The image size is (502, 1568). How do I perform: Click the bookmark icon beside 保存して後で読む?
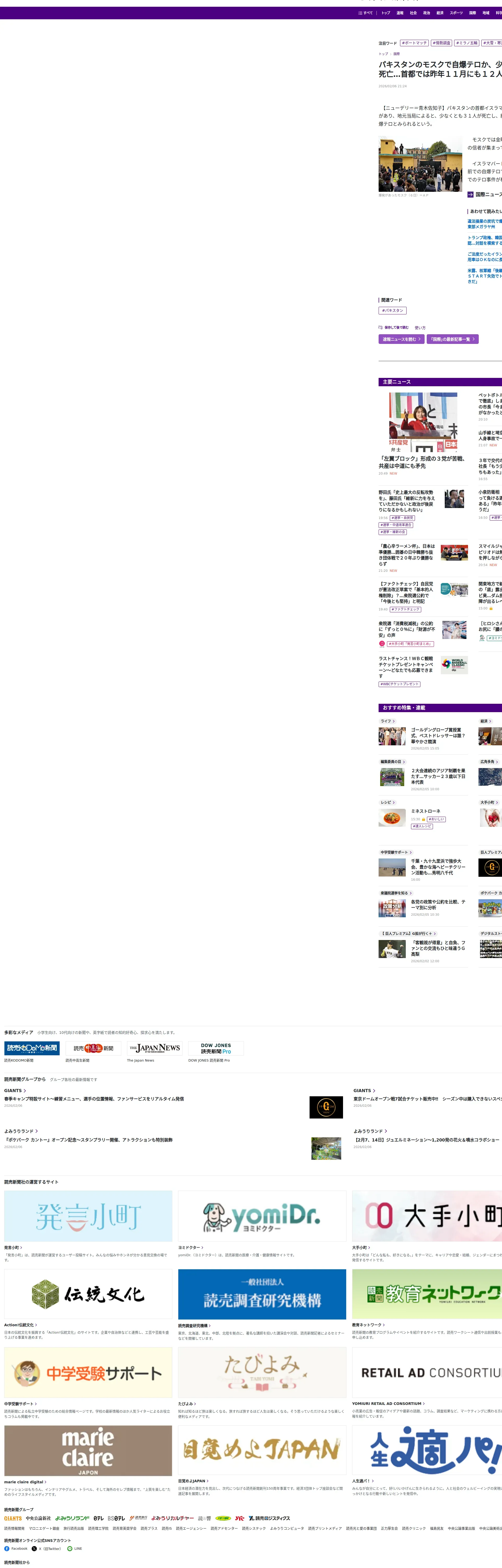[x=381, y=327]
